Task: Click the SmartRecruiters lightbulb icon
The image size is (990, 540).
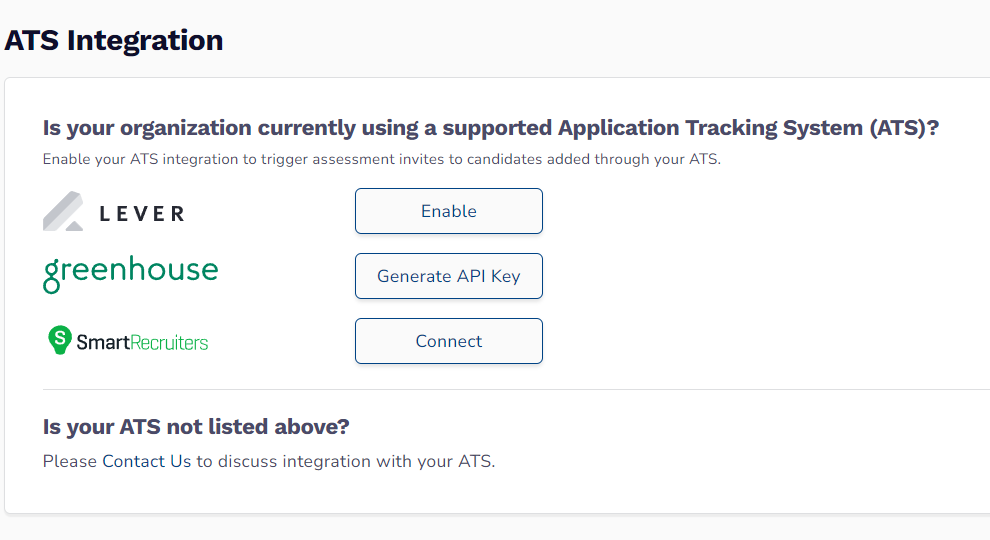Action: [60, 340]
